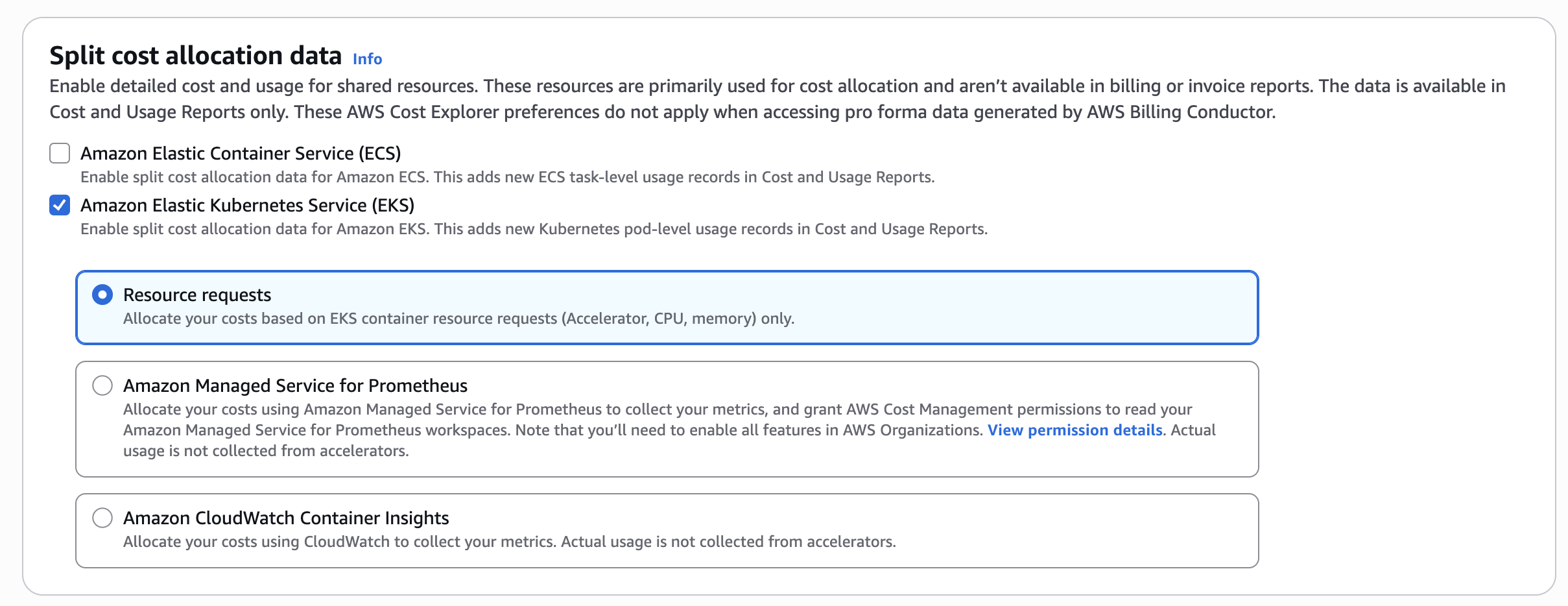
Task: Click the Amazon Managed Service for Prometheus title
Action: [x=295, y=386]
